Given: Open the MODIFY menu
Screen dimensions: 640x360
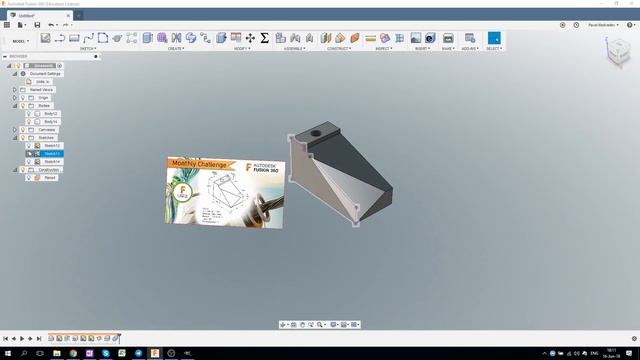Looking at the screenshot, I should [242, 49].
